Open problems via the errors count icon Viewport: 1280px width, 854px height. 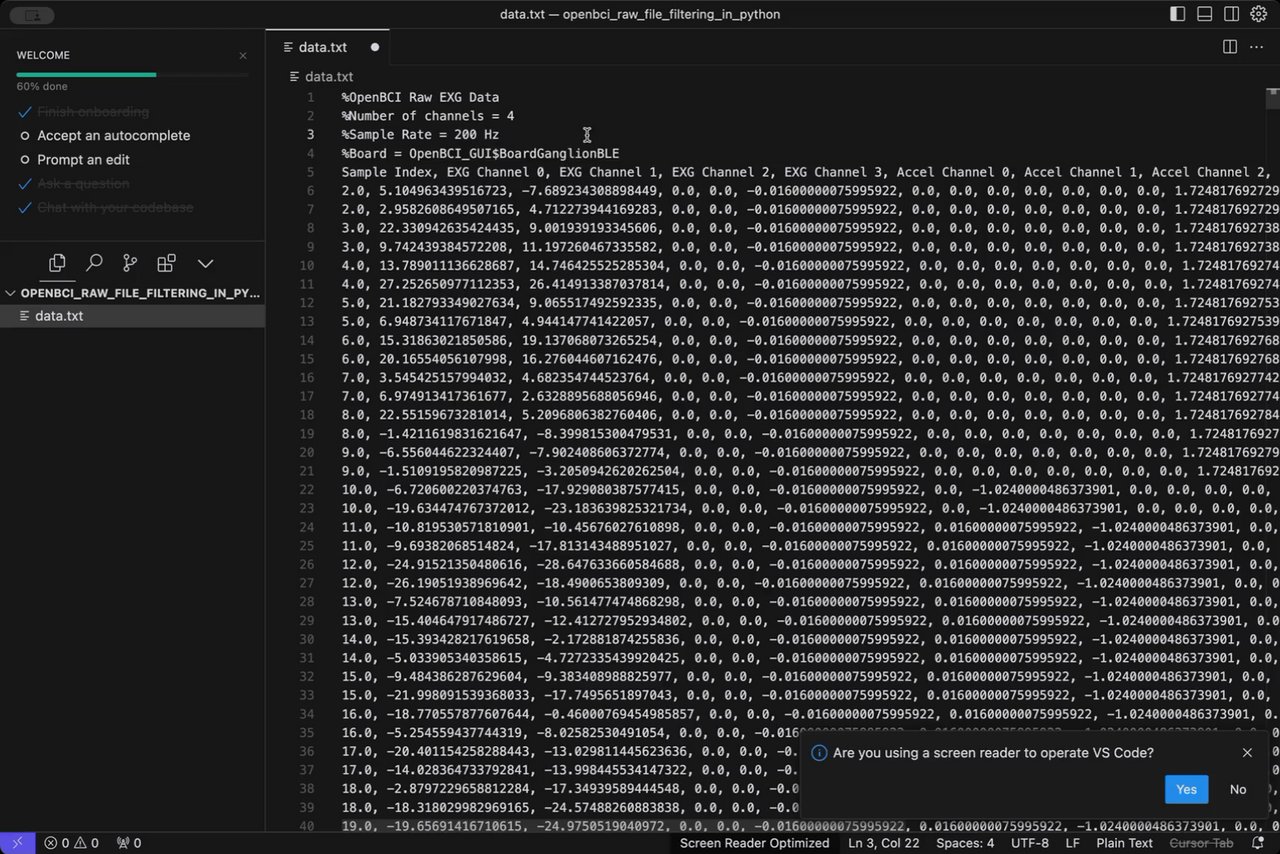pyautogui.click(x=52, y=843)
